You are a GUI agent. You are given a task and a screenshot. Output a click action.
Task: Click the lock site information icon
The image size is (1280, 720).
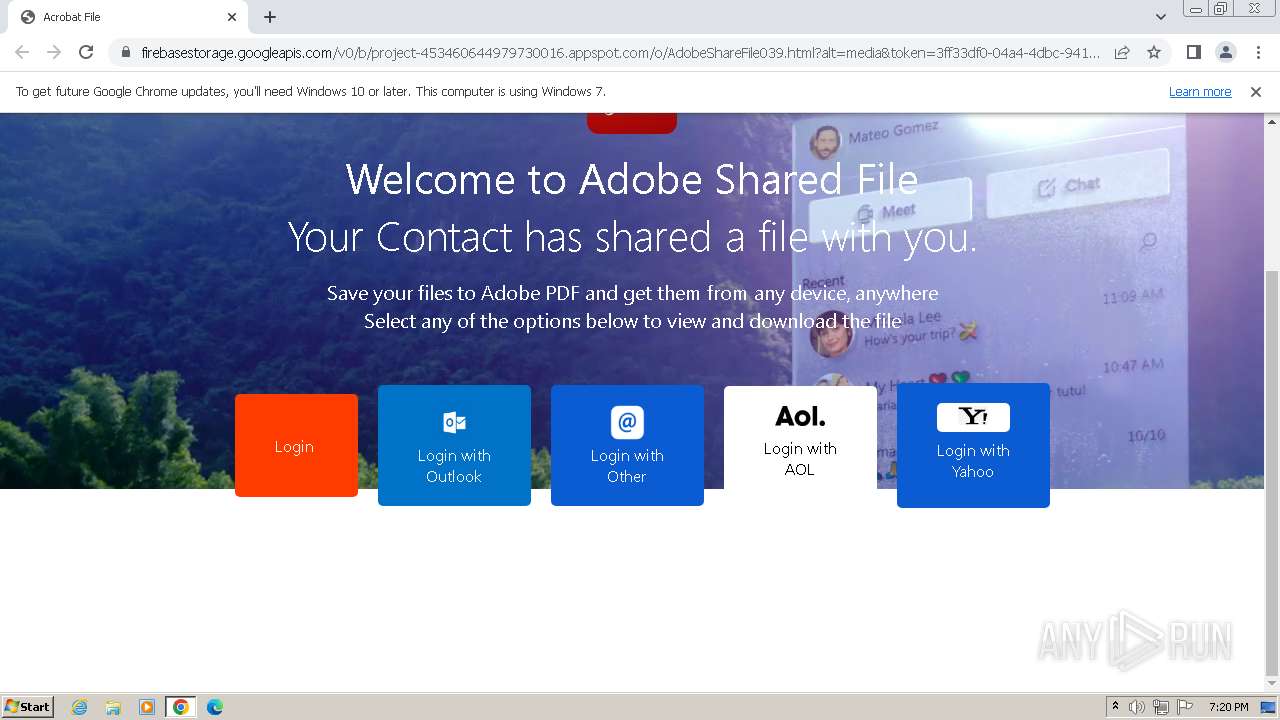pos(126,52)
